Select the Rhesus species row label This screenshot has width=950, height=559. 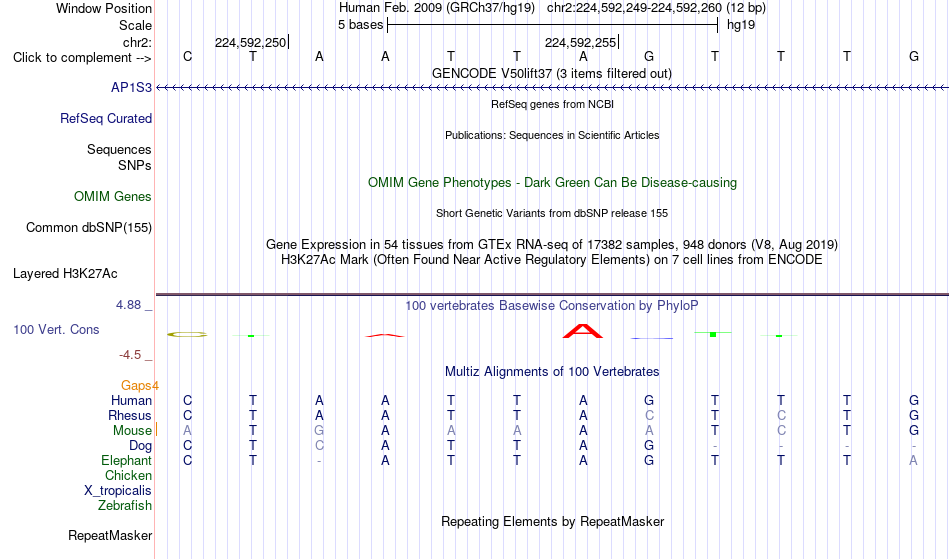click(130, 415)
